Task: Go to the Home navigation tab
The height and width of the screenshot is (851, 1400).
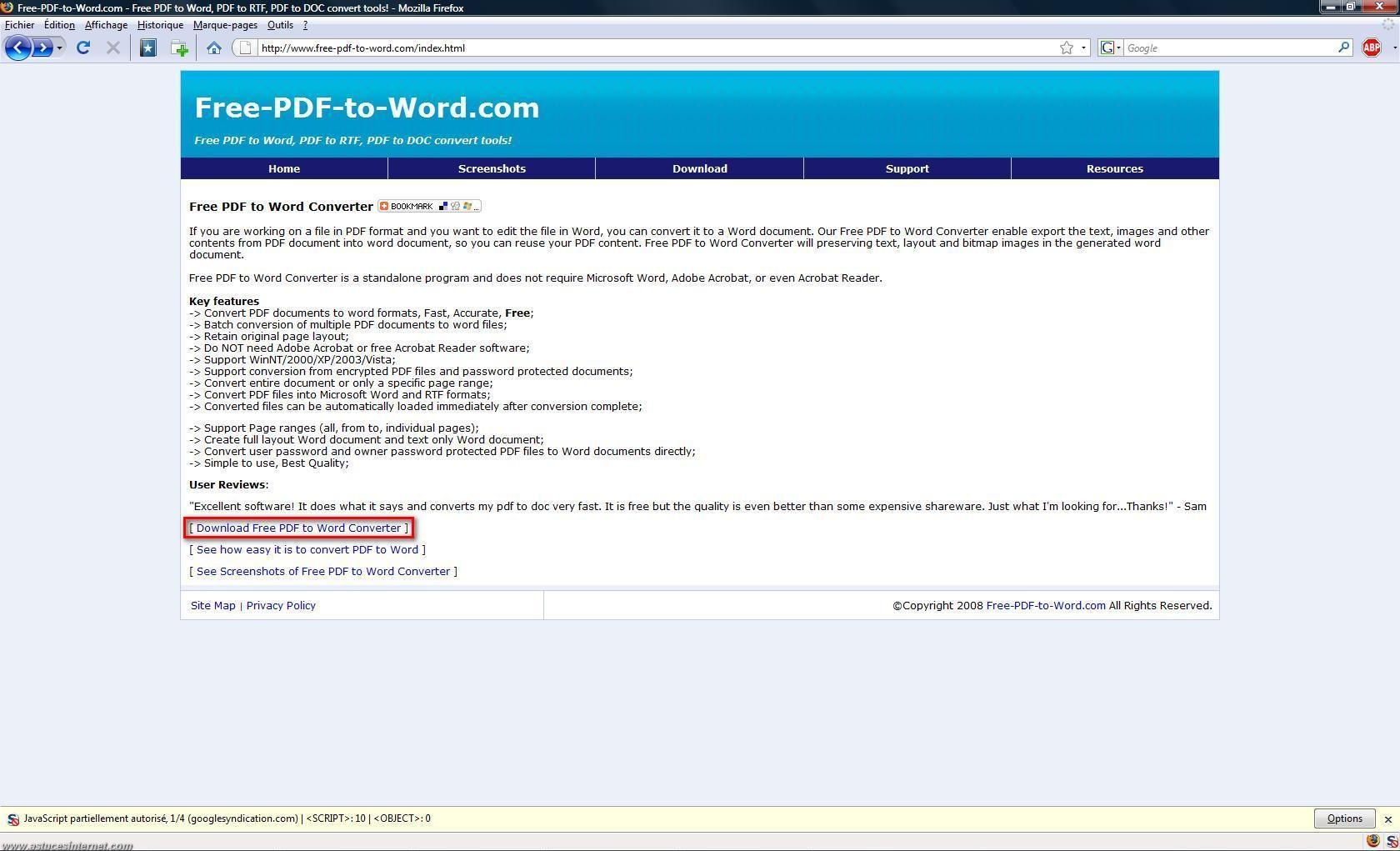Action: point(284,168)
